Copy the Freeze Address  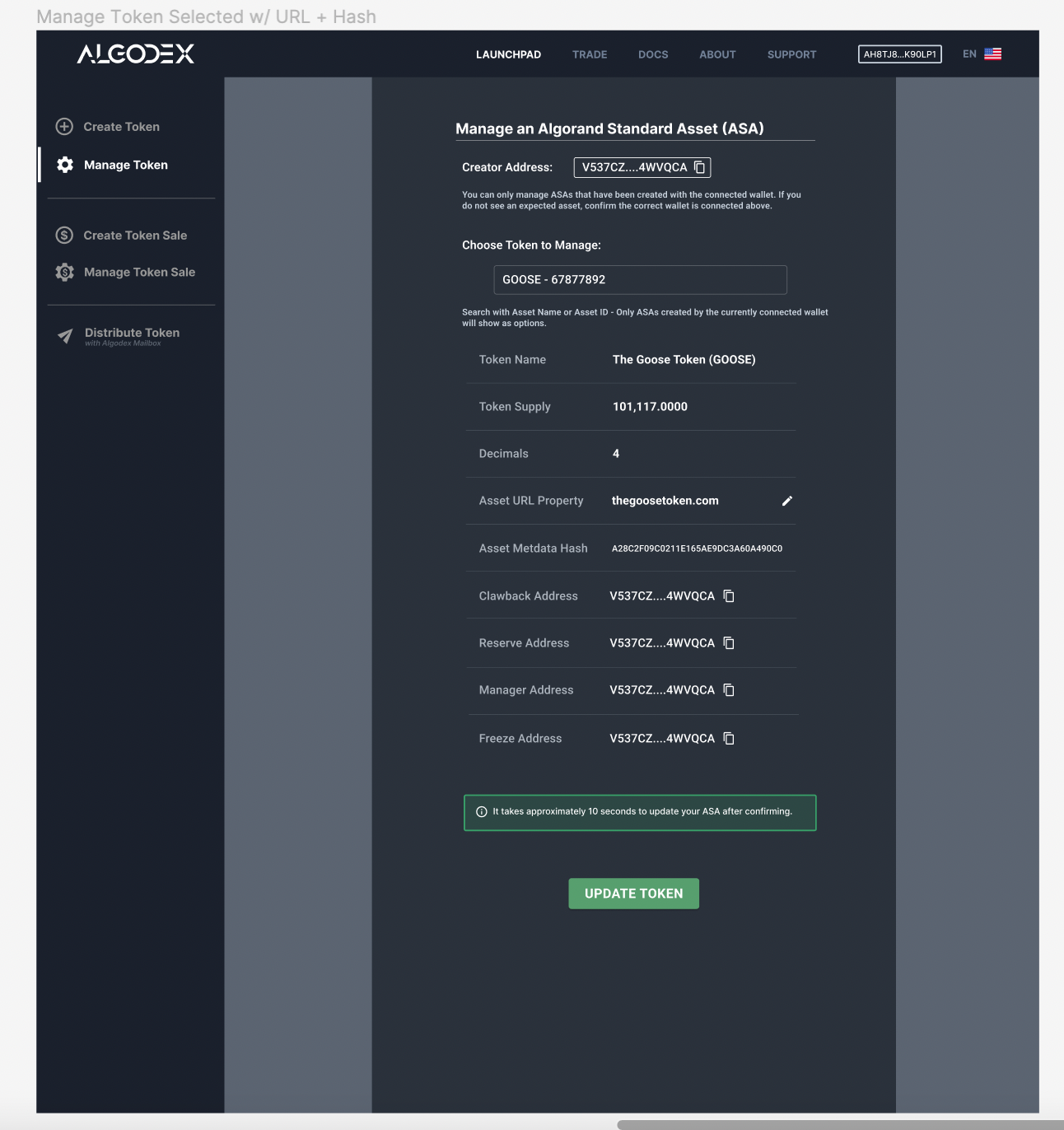click(x=729, y=739)
